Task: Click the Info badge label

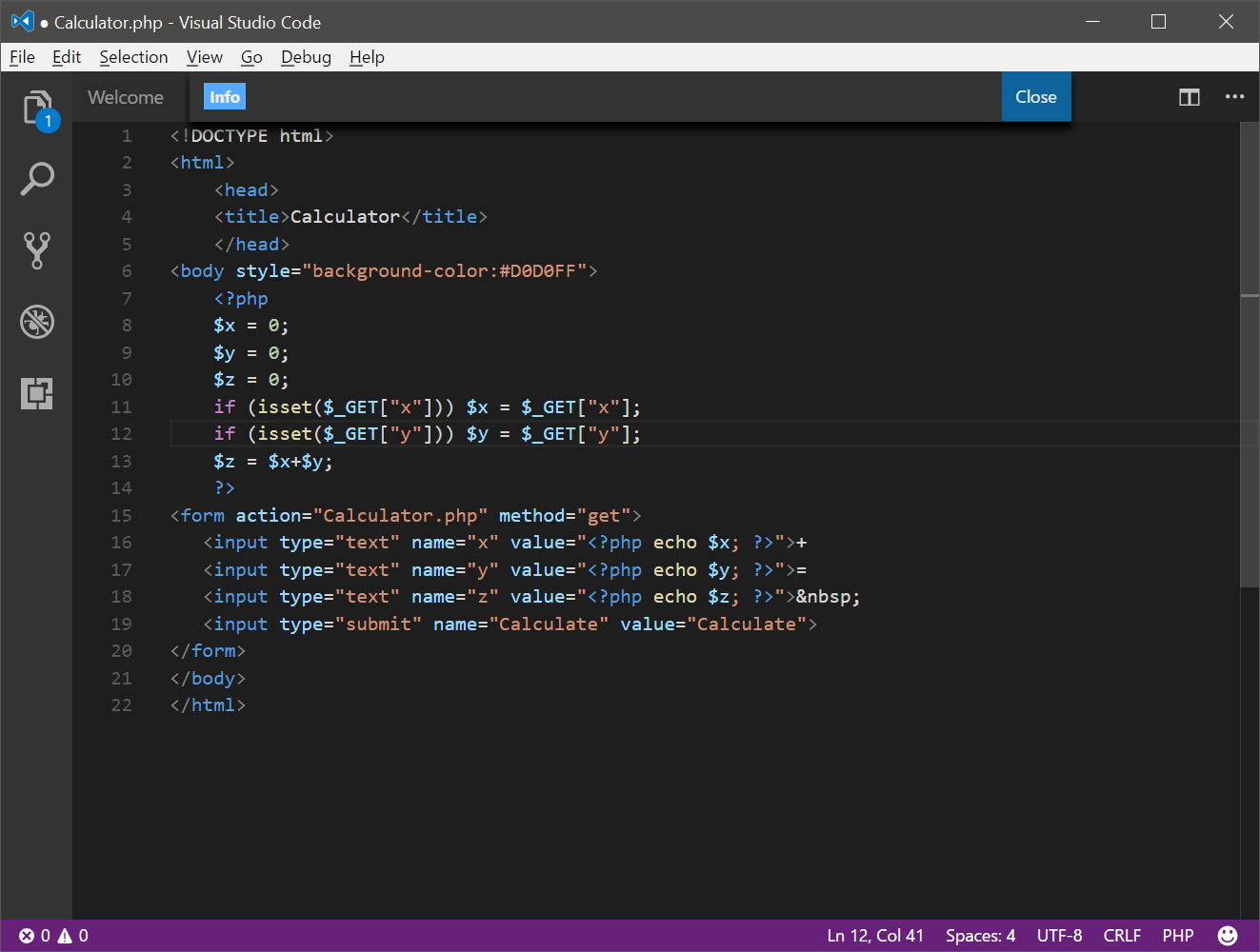Action: pyautogui.click(x=225, y=97)
